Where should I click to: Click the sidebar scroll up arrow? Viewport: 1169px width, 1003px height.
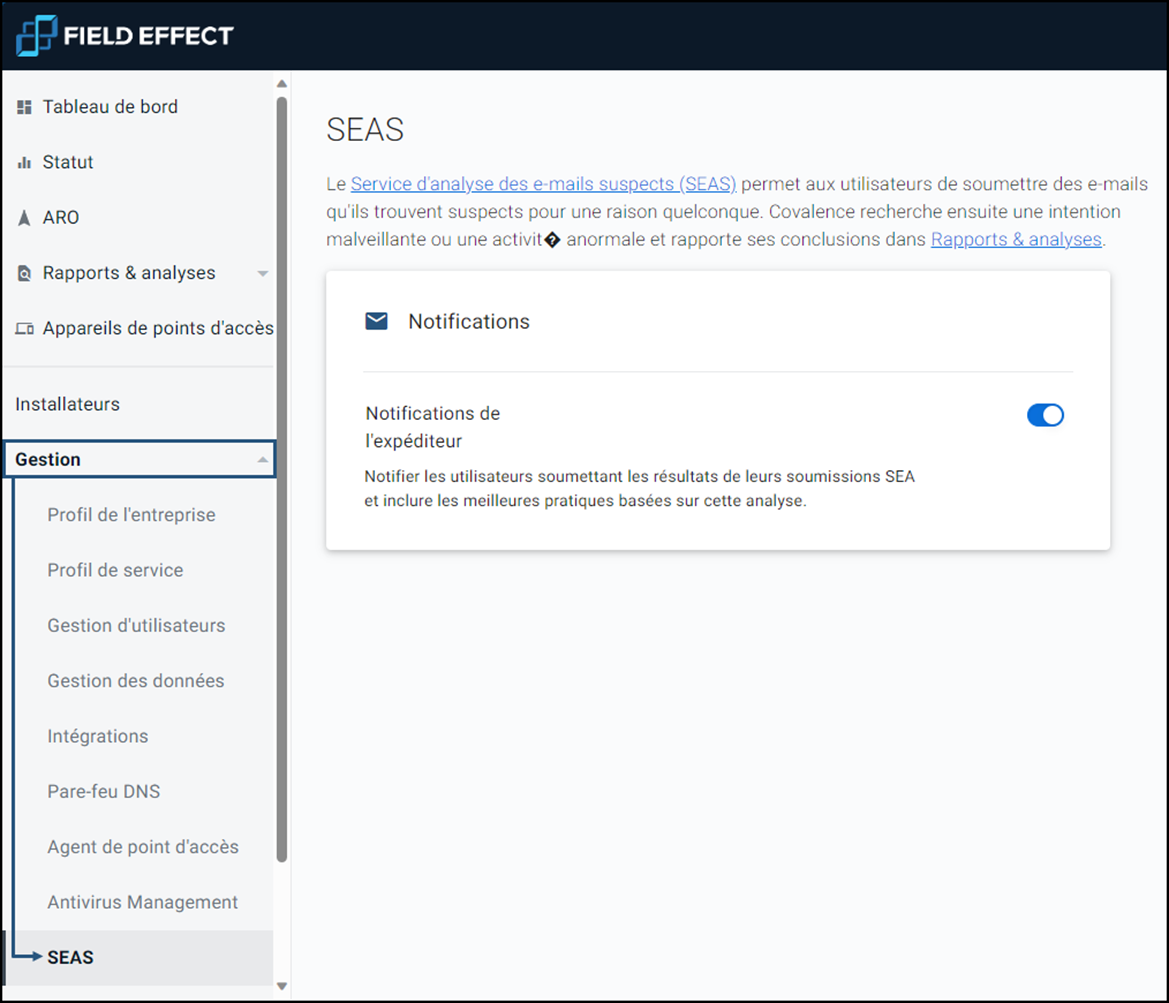point(282,84)
